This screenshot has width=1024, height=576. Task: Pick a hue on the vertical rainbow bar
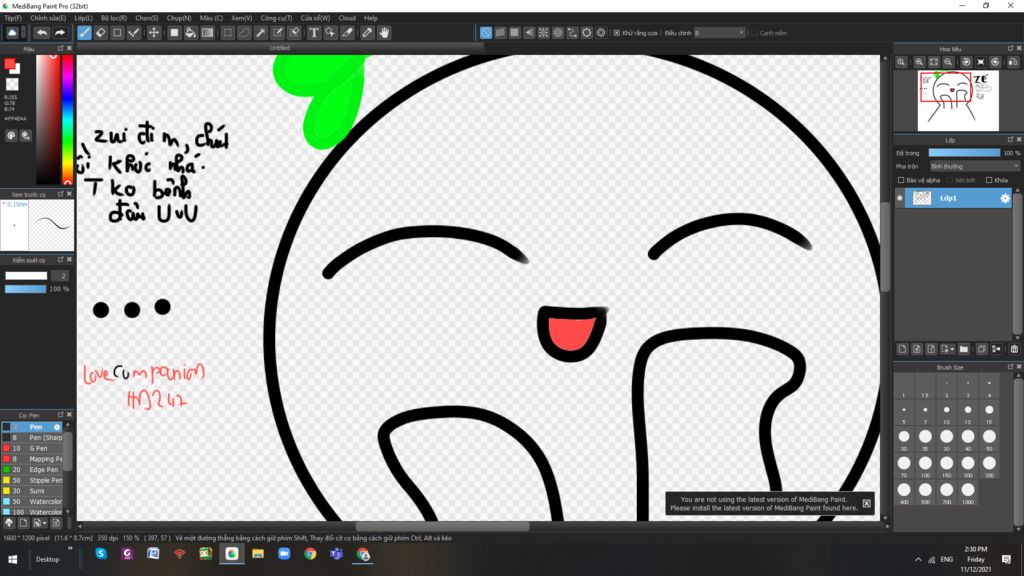[67, 119]
